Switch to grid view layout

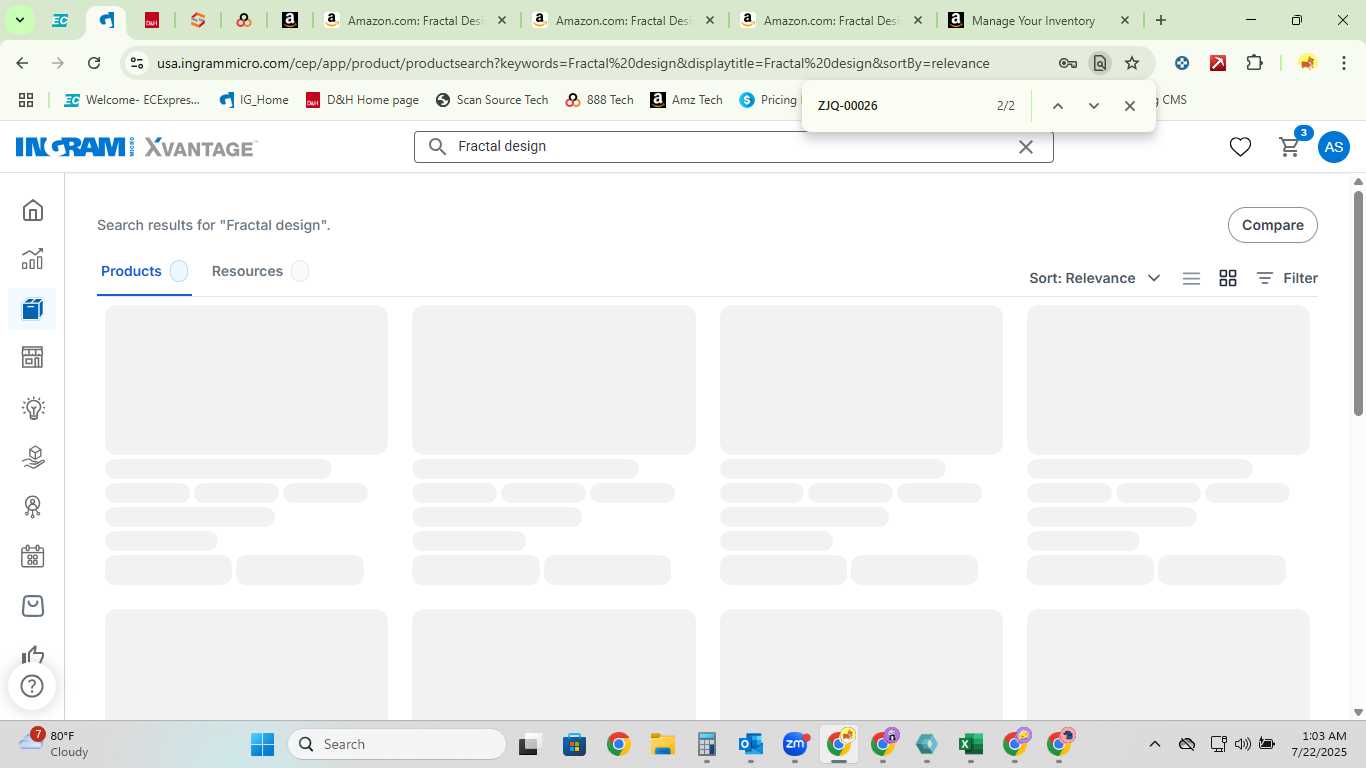(1228, 278)
